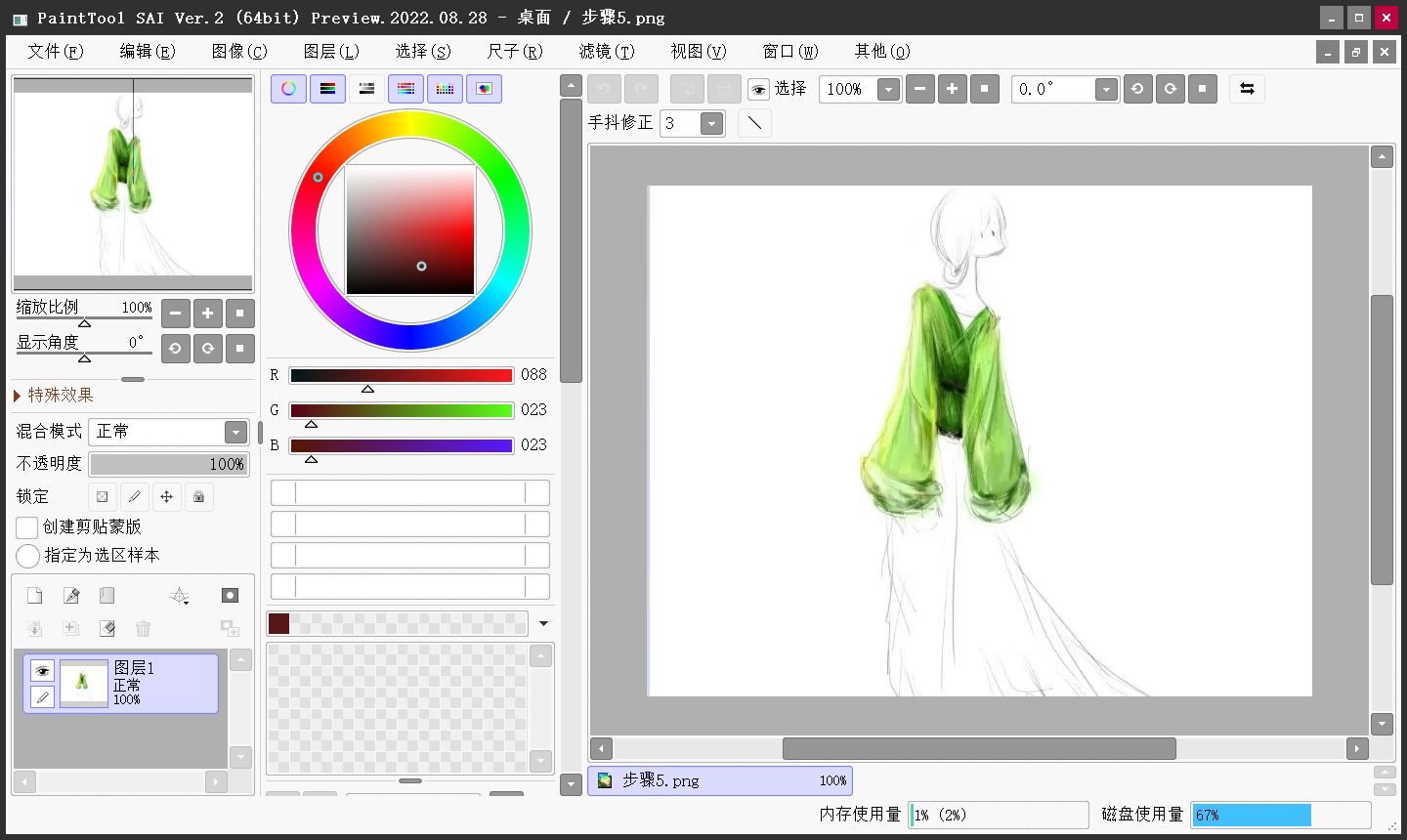Open the 手抖修正 stabilizer dropdown

coord(711,124)
